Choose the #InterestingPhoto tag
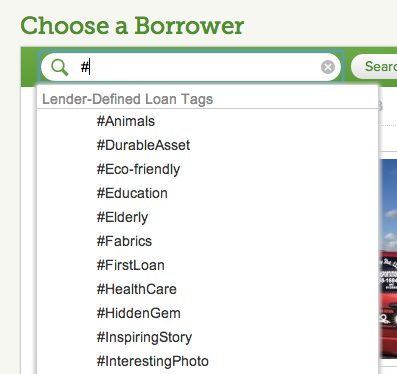Screen dimensions: 397x374 (152, 361)
